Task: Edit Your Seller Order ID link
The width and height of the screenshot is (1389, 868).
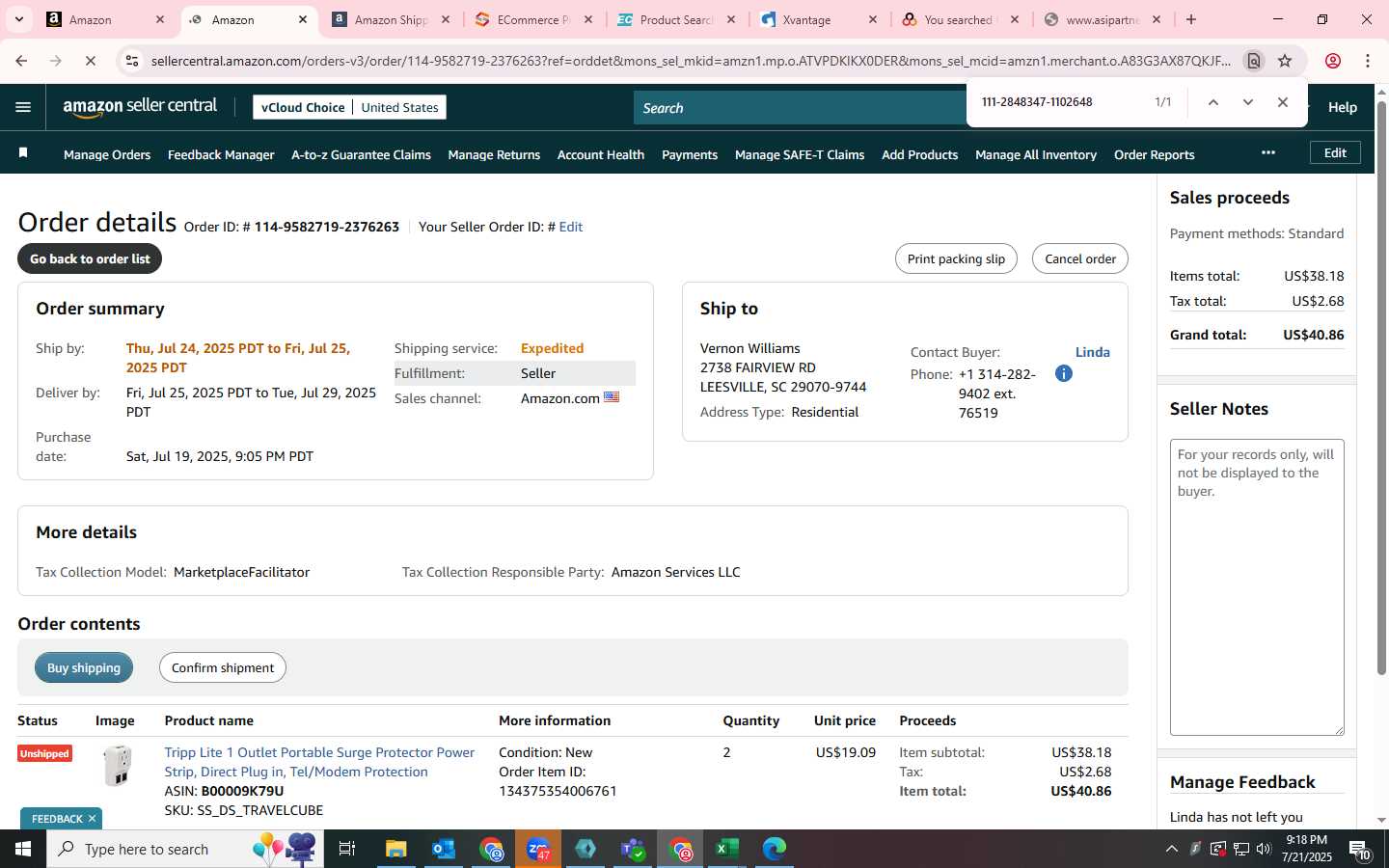Action: pos(571,227)
